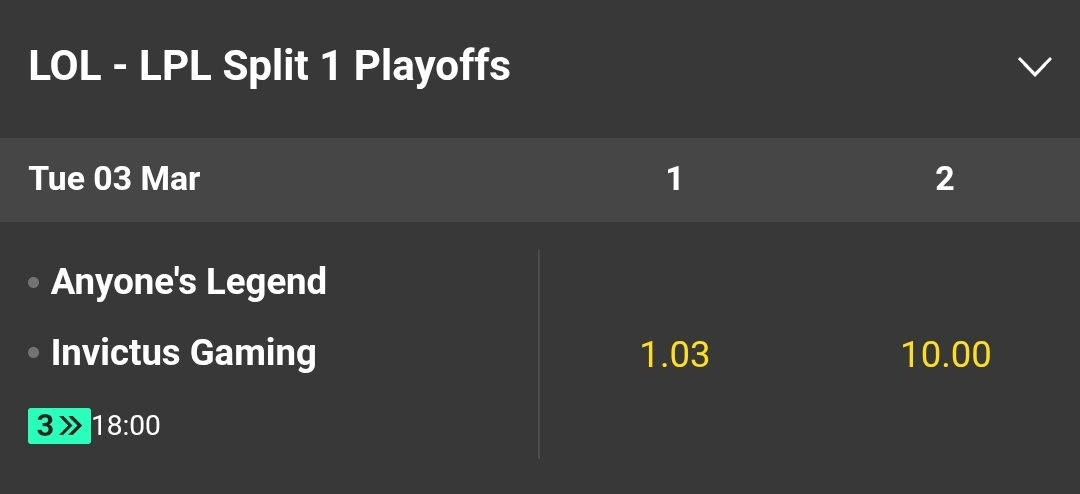Click the Mar month text in date row
The width and height of the screenshot is (1080, 494).
coord(172,179)
